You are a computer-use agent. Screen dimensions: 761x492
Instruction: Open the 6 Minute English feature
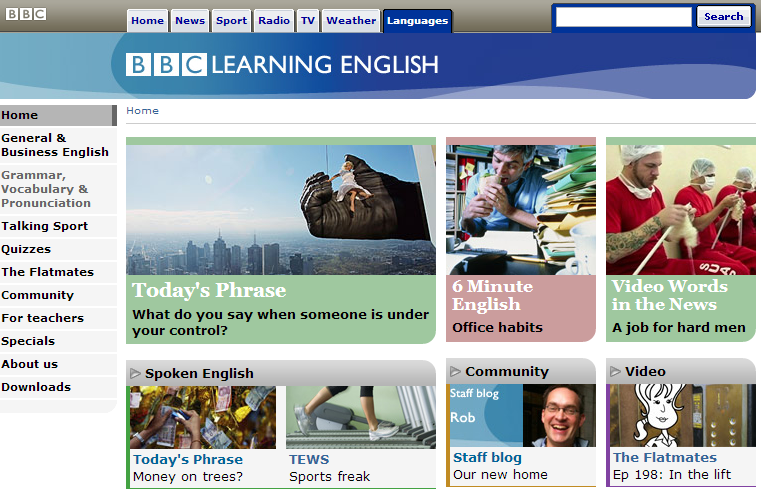point(492,295)
